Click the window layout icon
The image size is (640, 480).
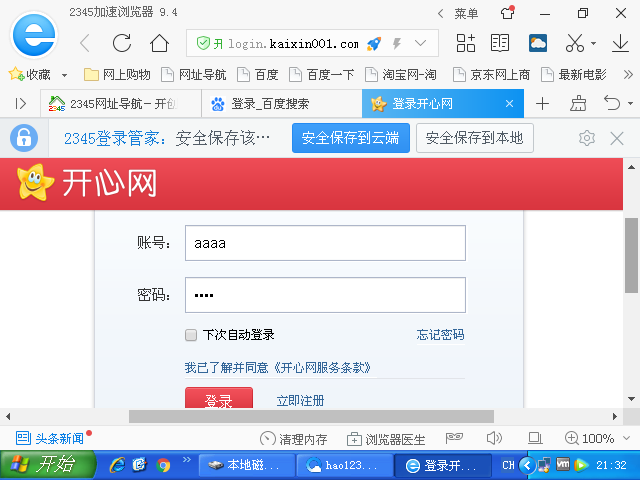click(x=535, y=438)
